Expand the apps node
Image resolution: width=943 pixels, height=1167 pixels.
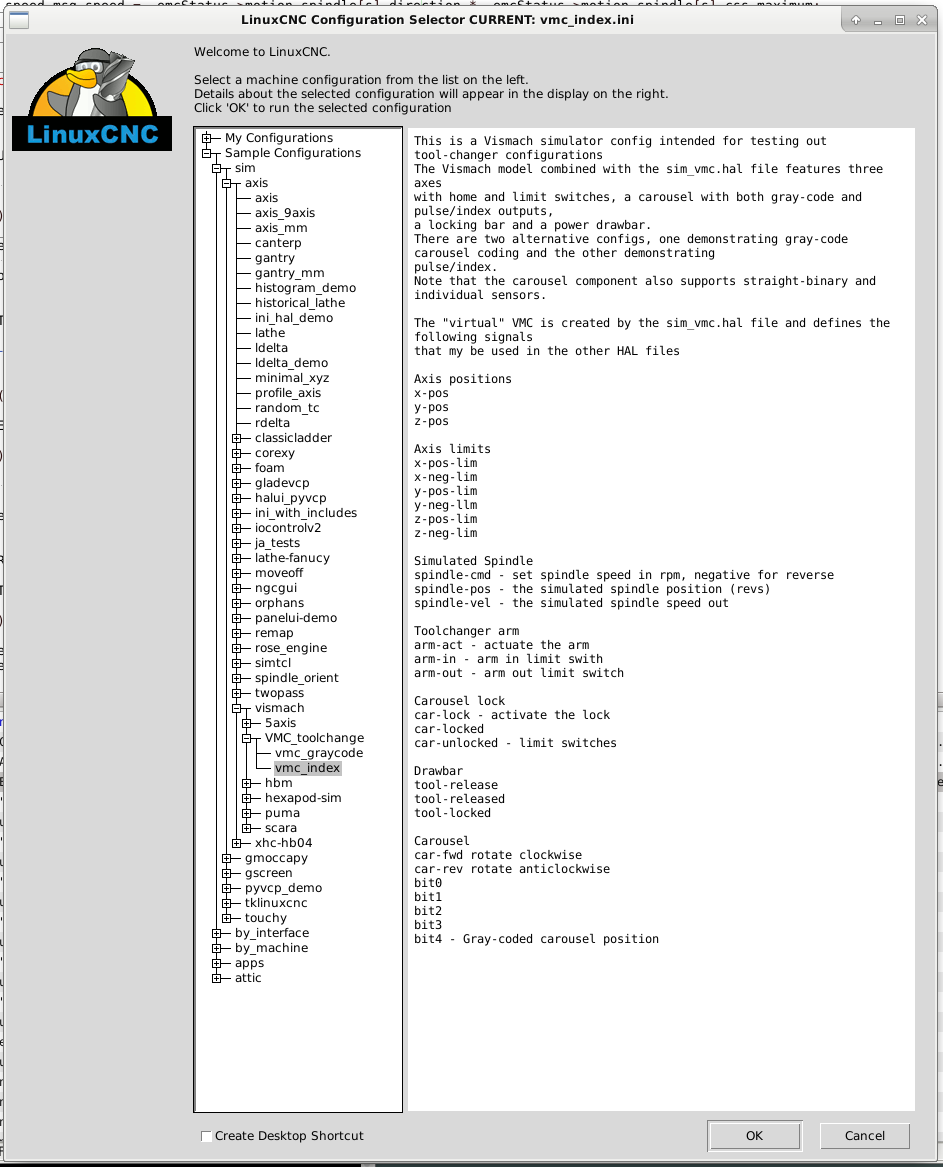(217, 963)
